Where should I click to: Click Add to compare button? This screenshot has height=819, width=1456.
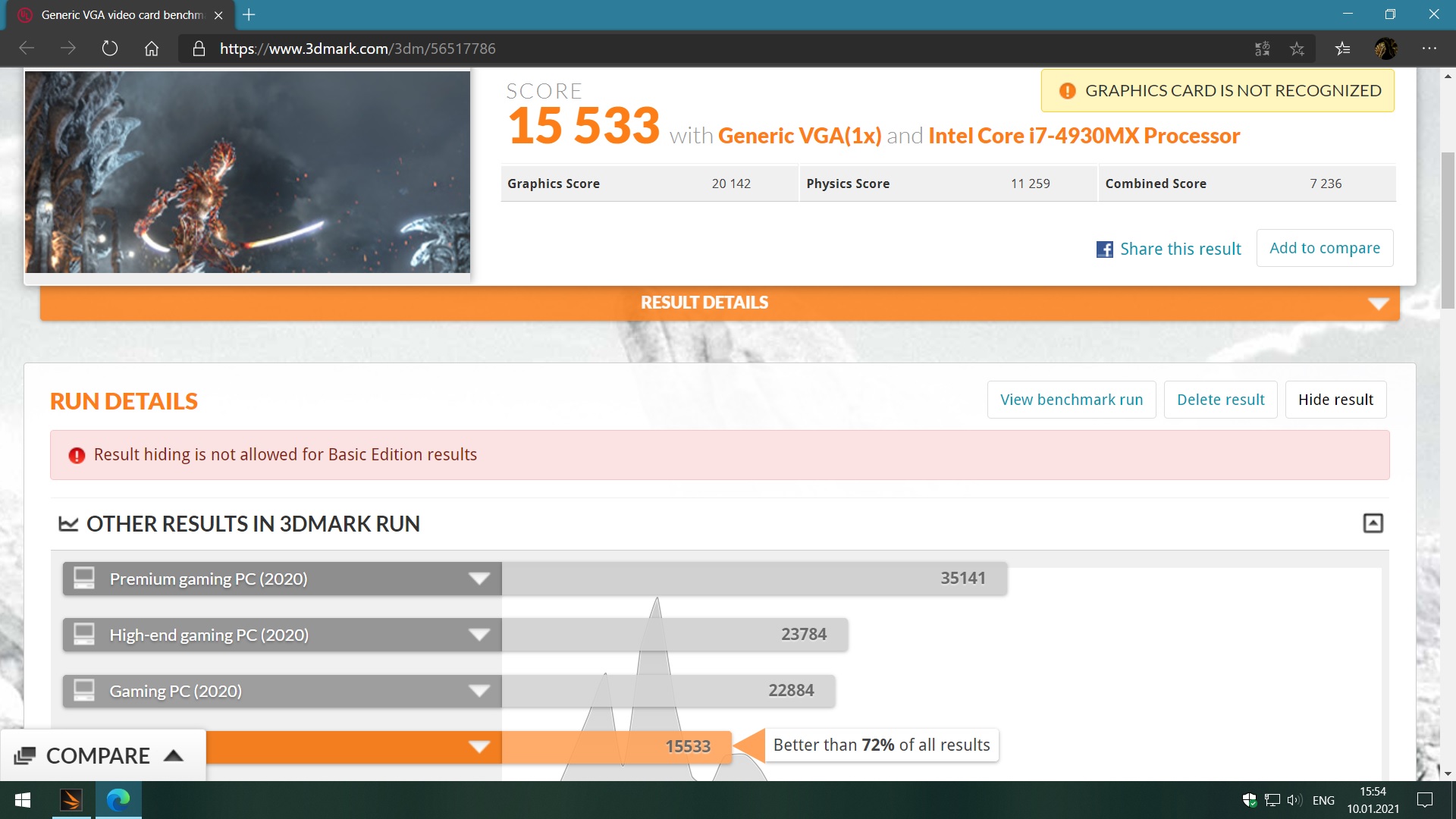[x=1325, y=248]
